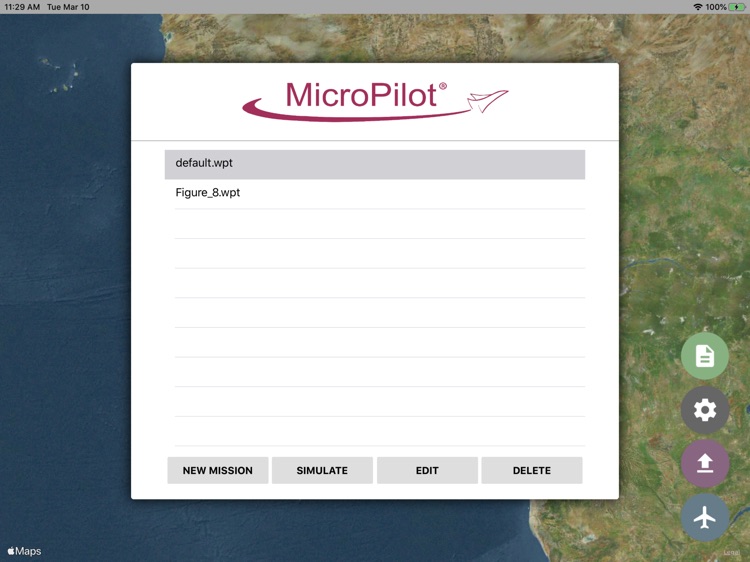Screen dimensions: 750x562
Task: Open the mission files document button
Action: click(705, 356)
